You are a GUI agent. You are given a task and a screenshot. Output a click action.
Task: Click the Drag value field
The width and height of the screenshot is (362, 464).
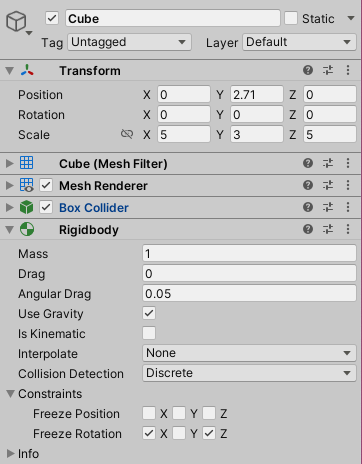click(x=249, y=273)
